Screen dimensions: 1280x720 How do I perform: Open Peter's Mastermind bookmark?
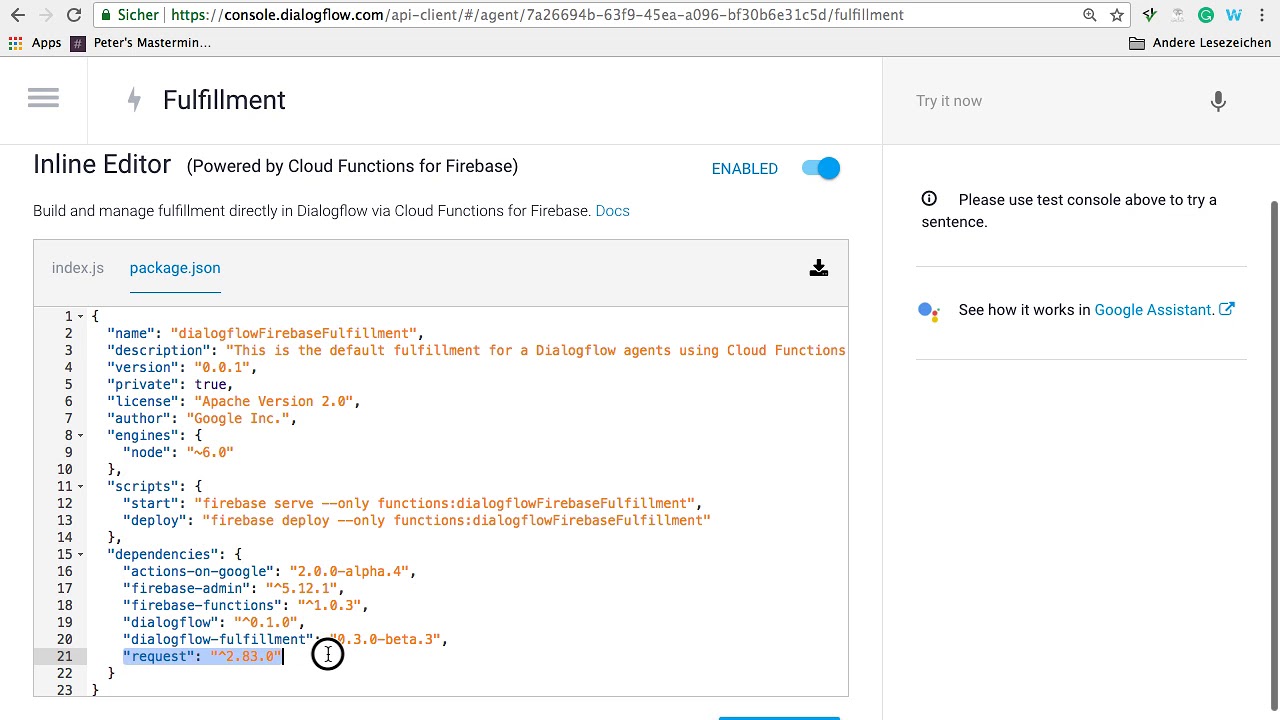tap(141, 43)
